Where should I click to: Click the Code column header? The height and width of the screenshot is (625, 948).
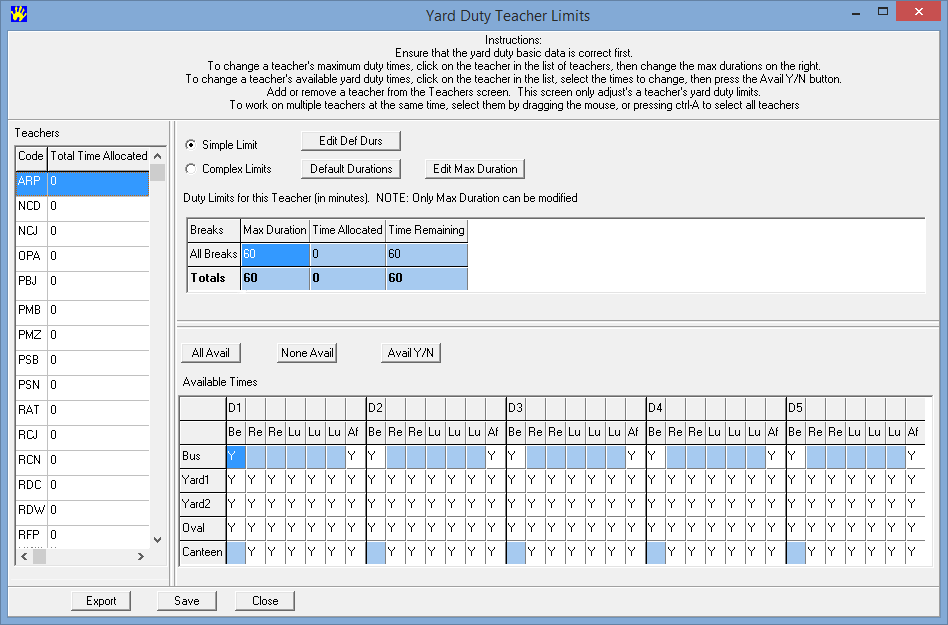pyautogui.click(x=31, y=156)
